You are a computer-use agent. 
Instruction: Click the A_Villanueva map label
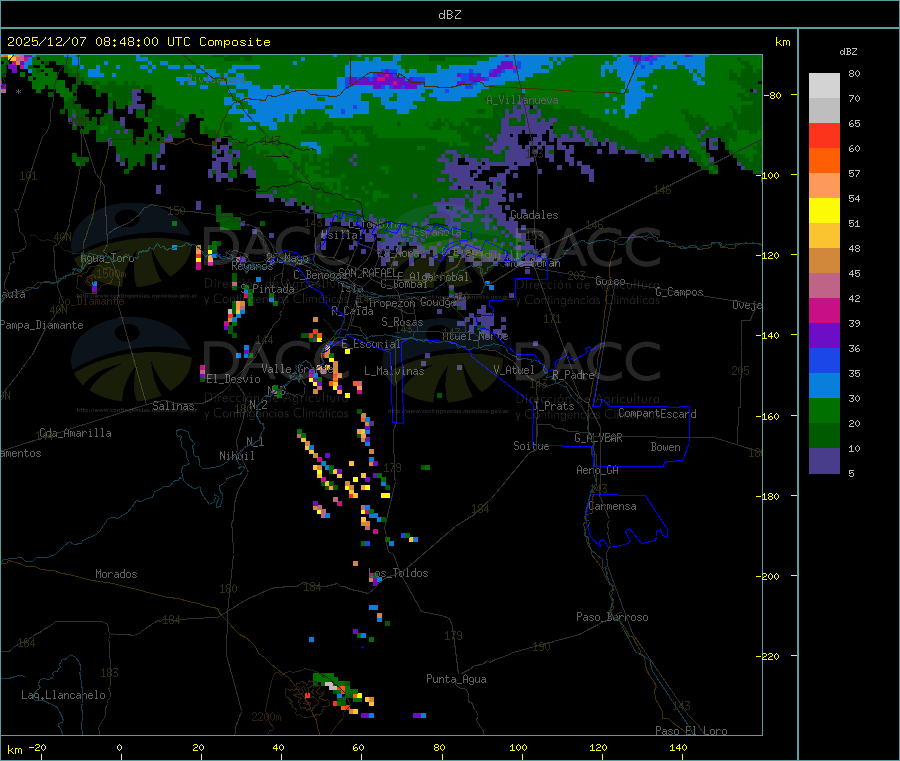pos(522,100)
